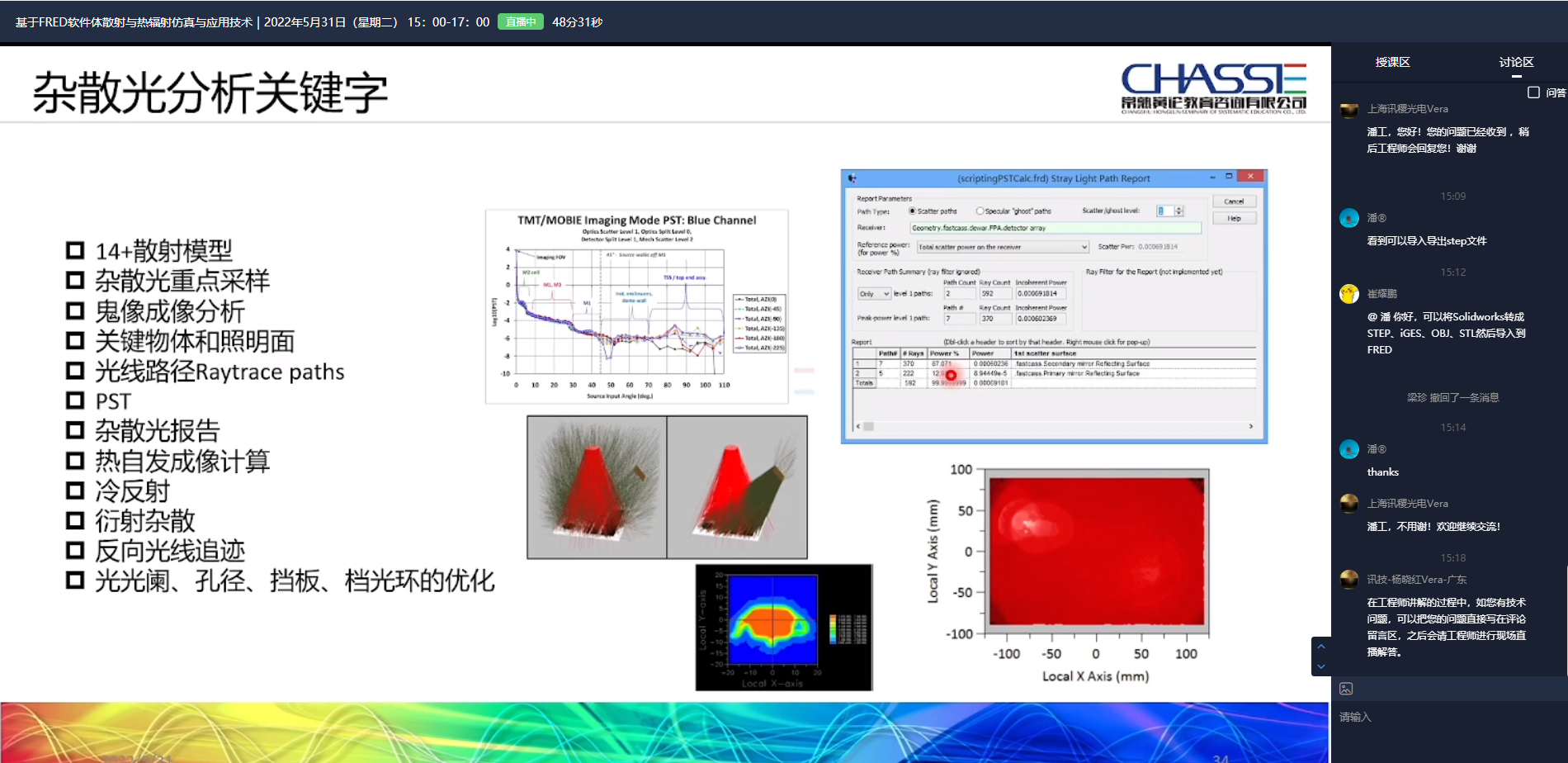Click 潘's avatar on step file message
The image size is (1568, 763).
tap(1349, 218)
